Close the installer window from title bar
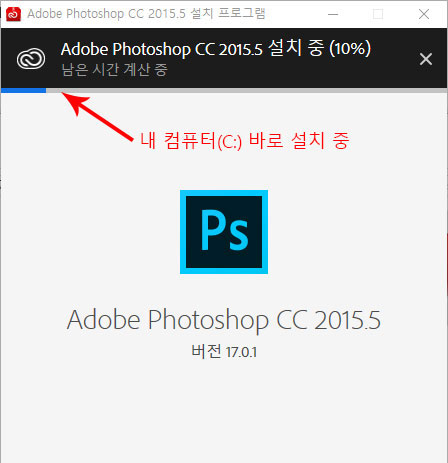 coord(424,14)
